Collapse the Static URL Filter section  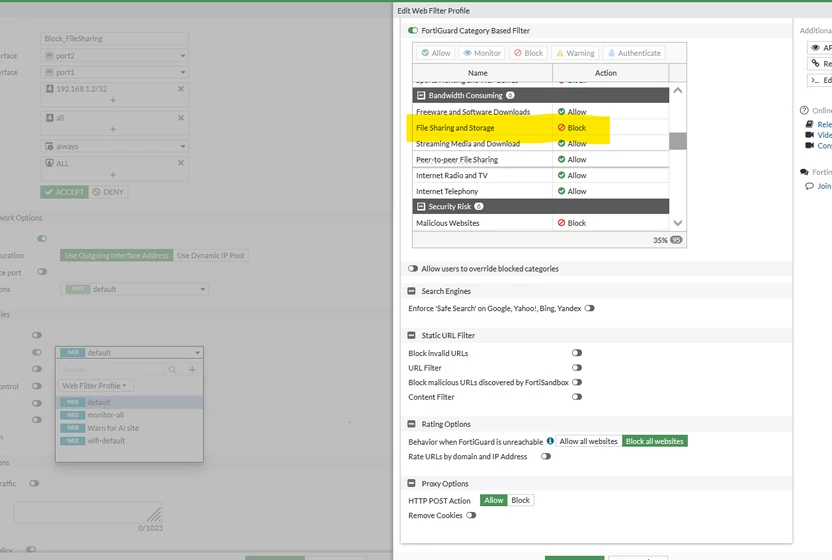point(411,335)
